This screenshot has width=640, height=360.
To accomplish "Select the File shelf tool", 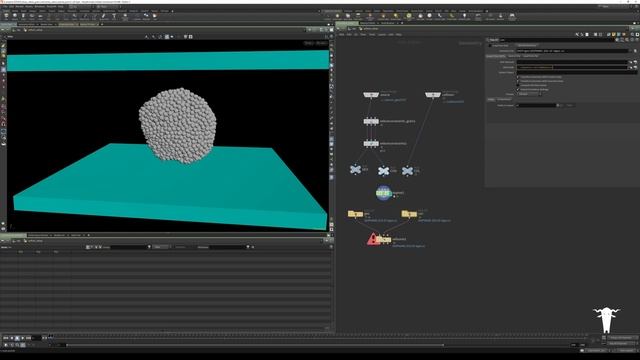I will point(155,16).
